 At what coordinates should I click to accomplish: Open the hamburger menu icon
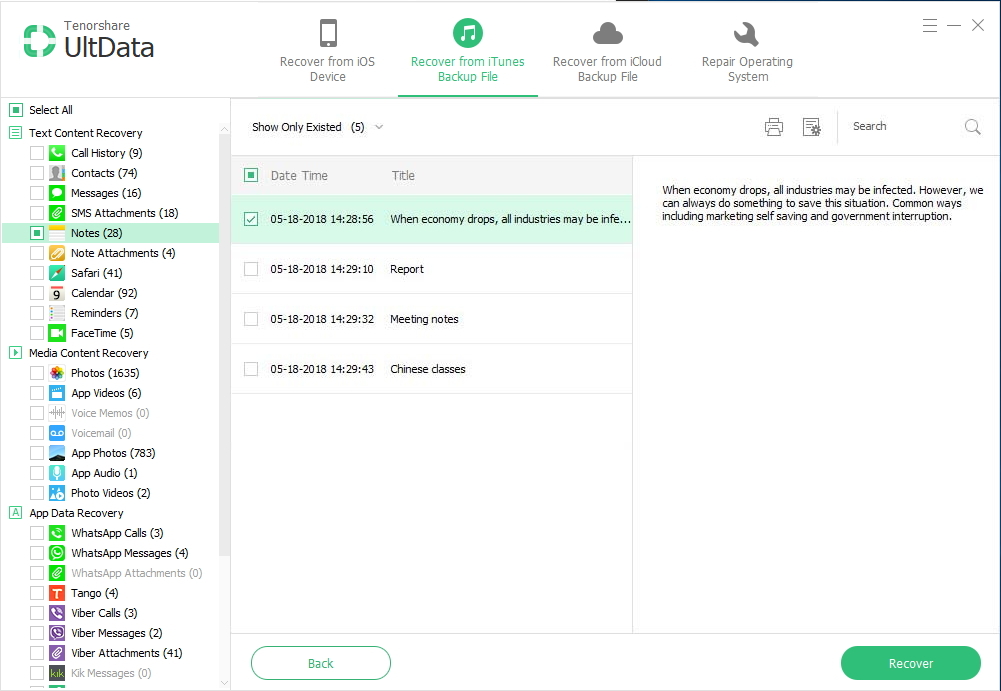click(x=930, y=25)
